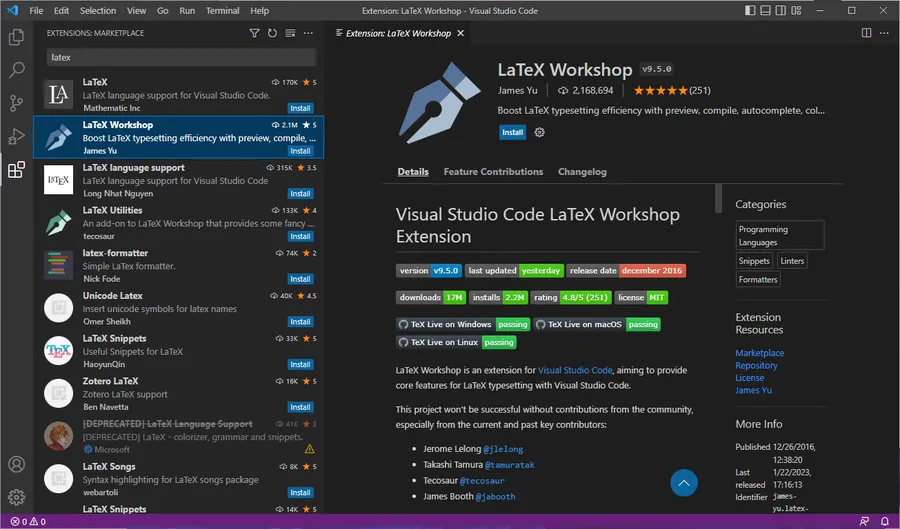Open James Yu link under Extension Resources
This screenshot has width=900, height=529.
point(753,390)
